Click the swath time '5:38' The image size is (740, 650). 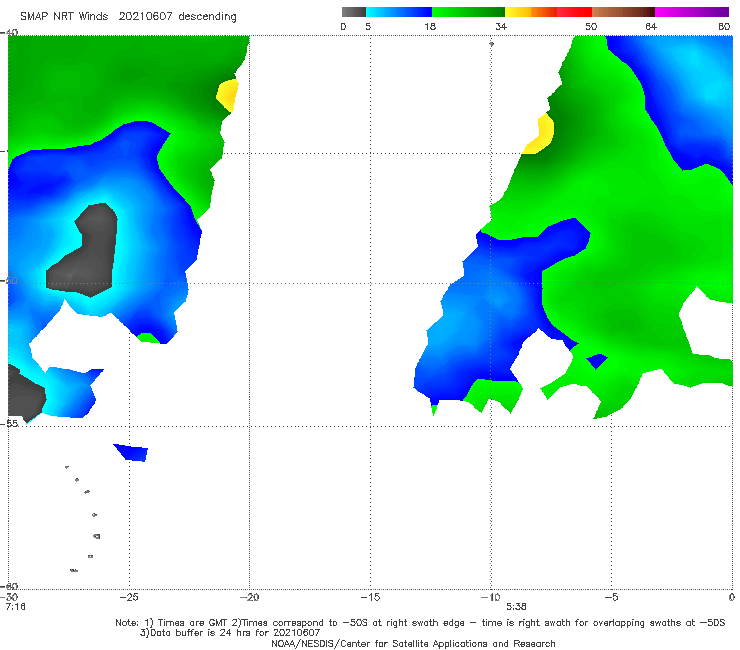516,607
